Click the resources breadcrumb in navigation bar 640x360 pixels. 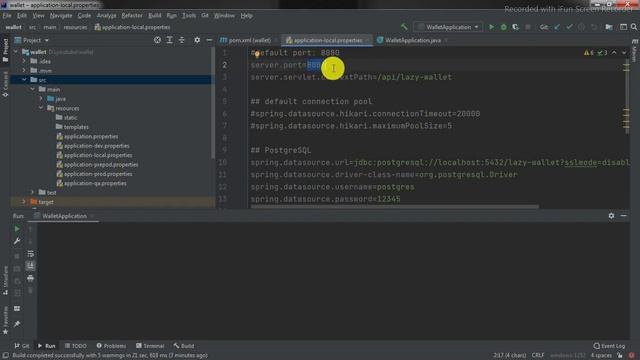(x=76, y=27)
